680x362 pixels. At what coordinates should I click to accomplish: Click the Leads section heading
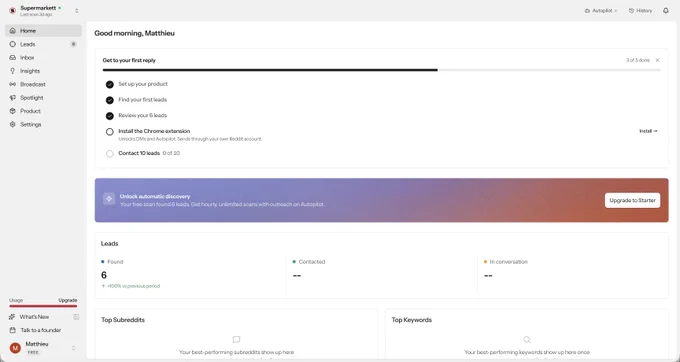[109, 244]
